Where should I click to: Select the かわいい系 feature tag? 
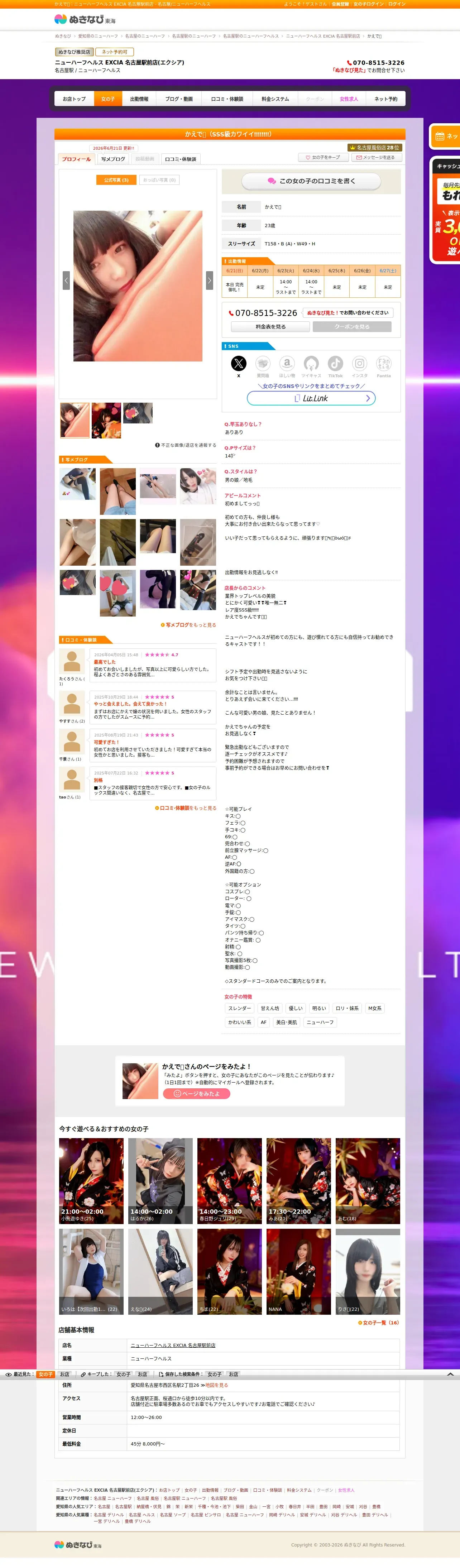(x=240, y=1023)
